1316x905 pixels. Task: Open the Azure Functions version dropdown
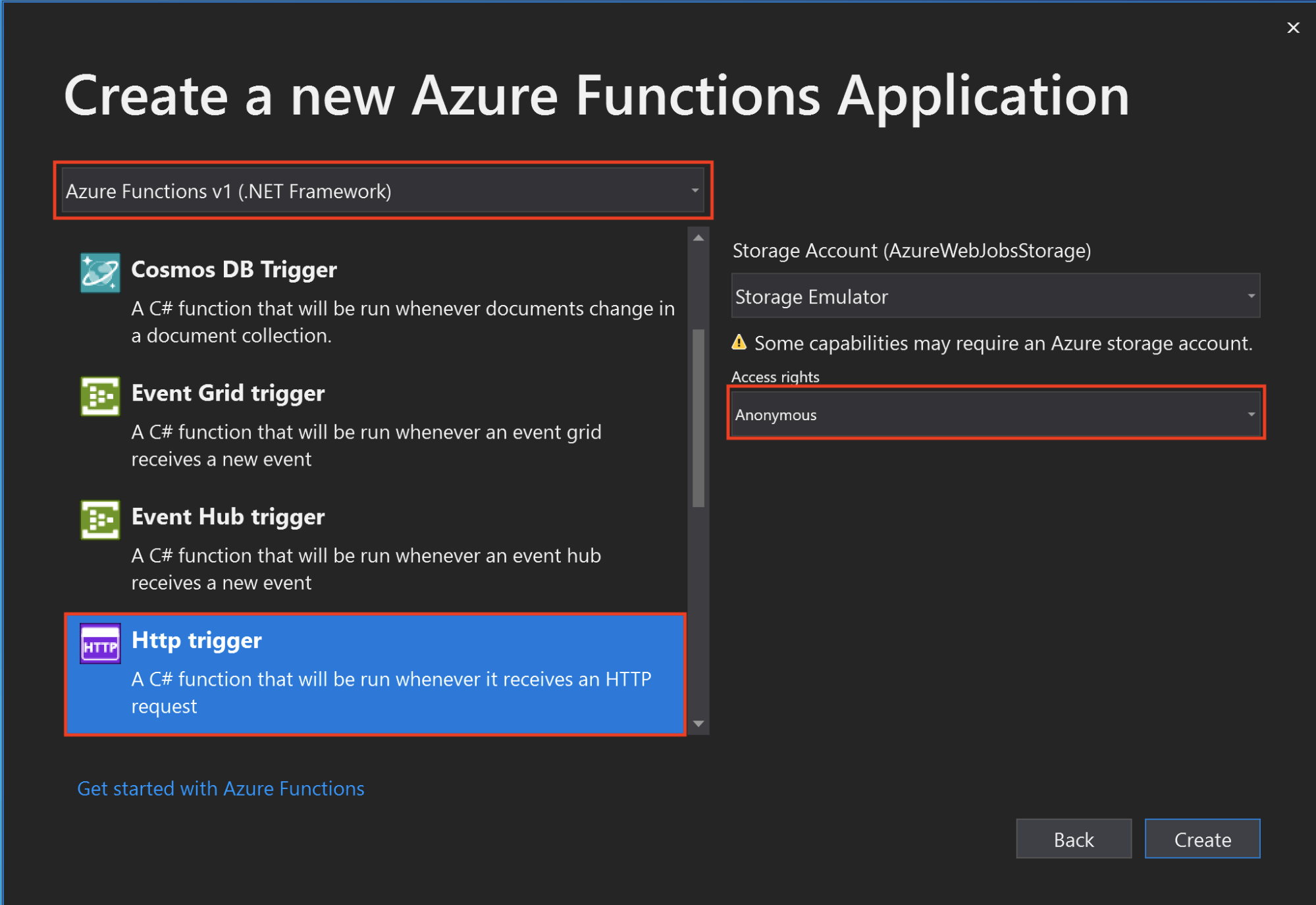pyautogui.click(x=382, y=191)
